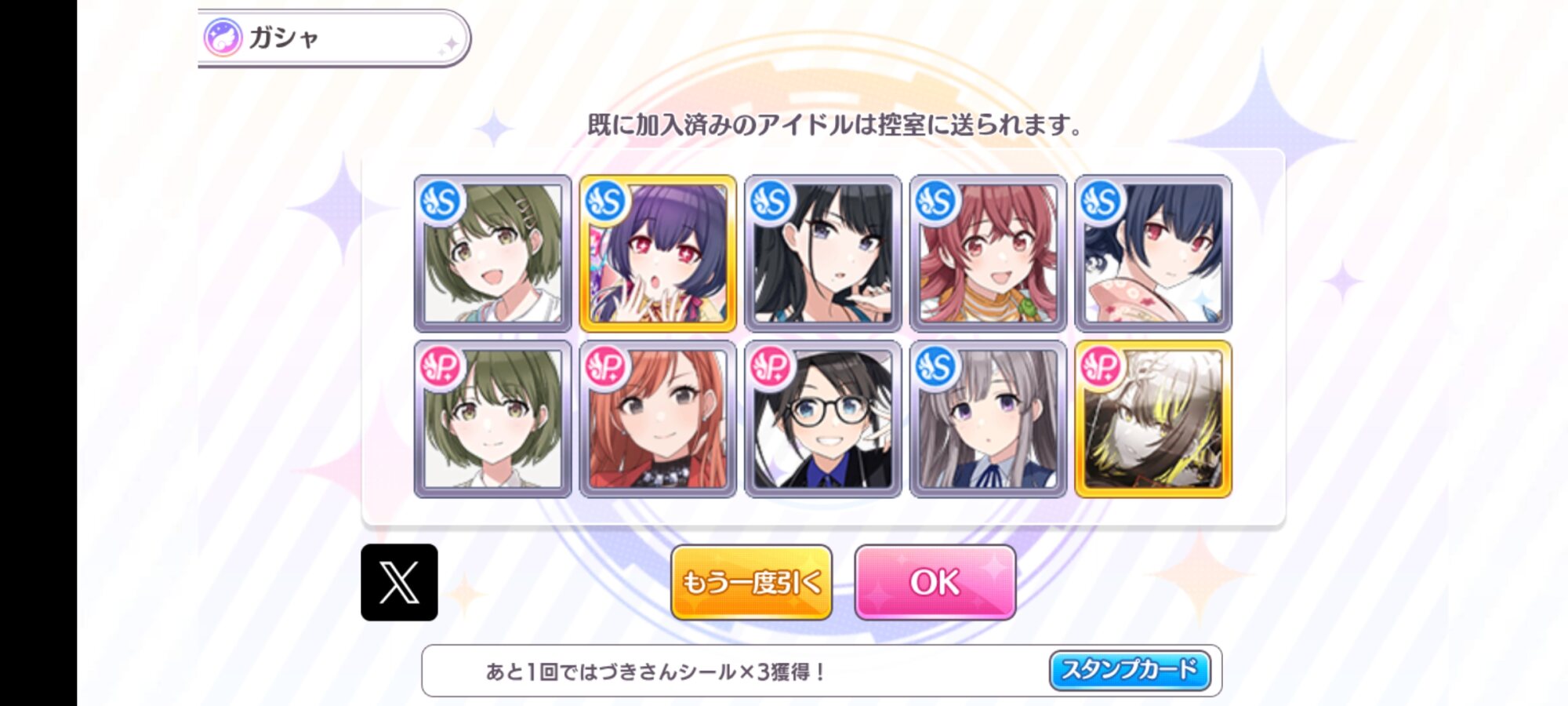Tap the X share icon
The width and height of the screenshot is (1568, 706).
399,582
